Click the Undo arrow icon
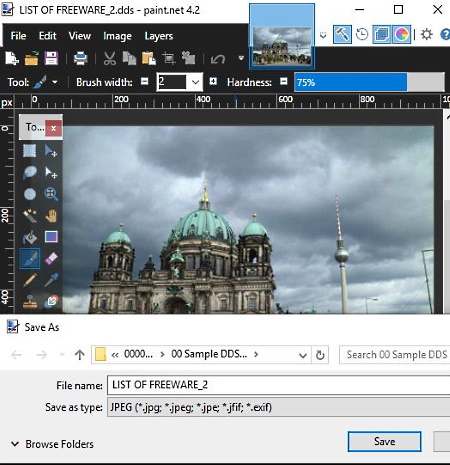This screenshot has width=450, height=465. click(x=218, y=59)
